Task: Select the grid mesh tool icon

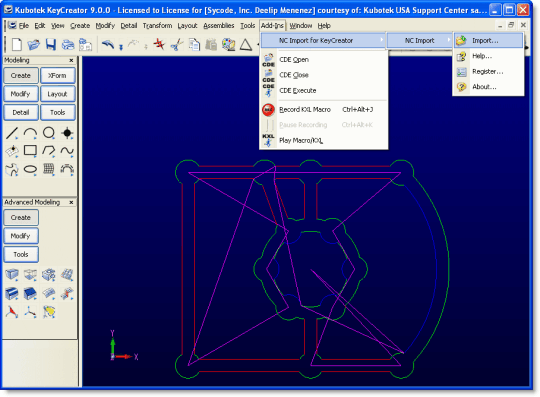Action: 49,169
